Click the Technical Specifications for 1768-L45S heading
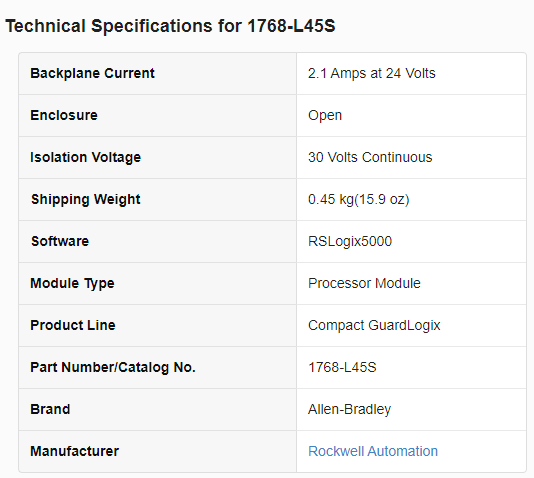 point(170,26)
